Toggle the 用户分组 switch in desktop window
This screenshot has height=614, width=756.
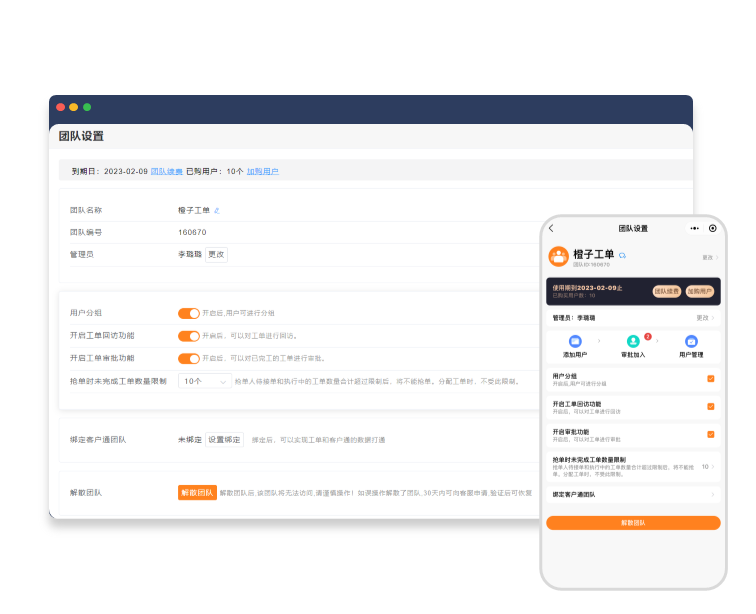click(x=189, y=314)
